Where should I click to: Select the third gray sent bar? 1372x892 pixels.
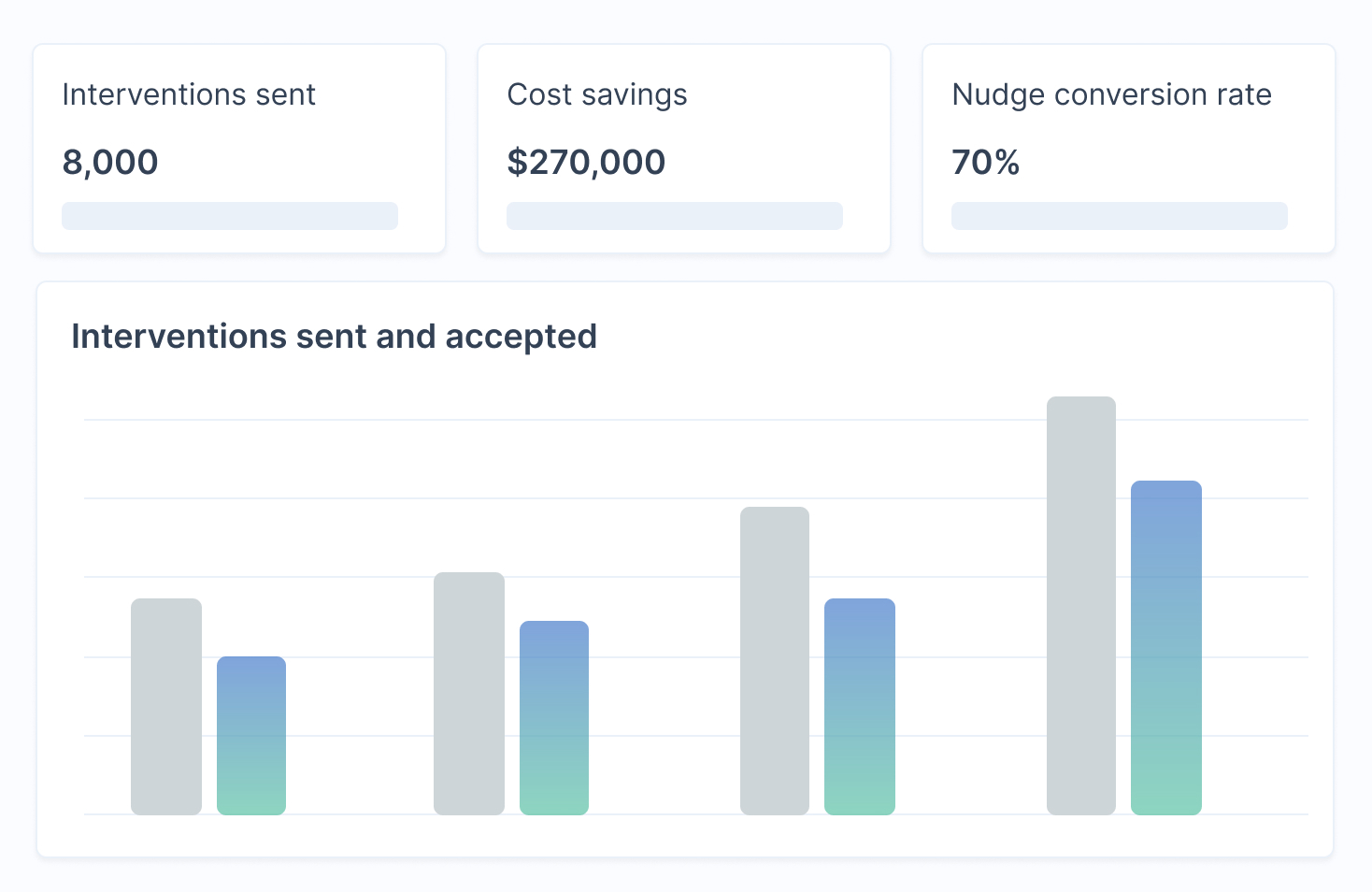(775, 660)
